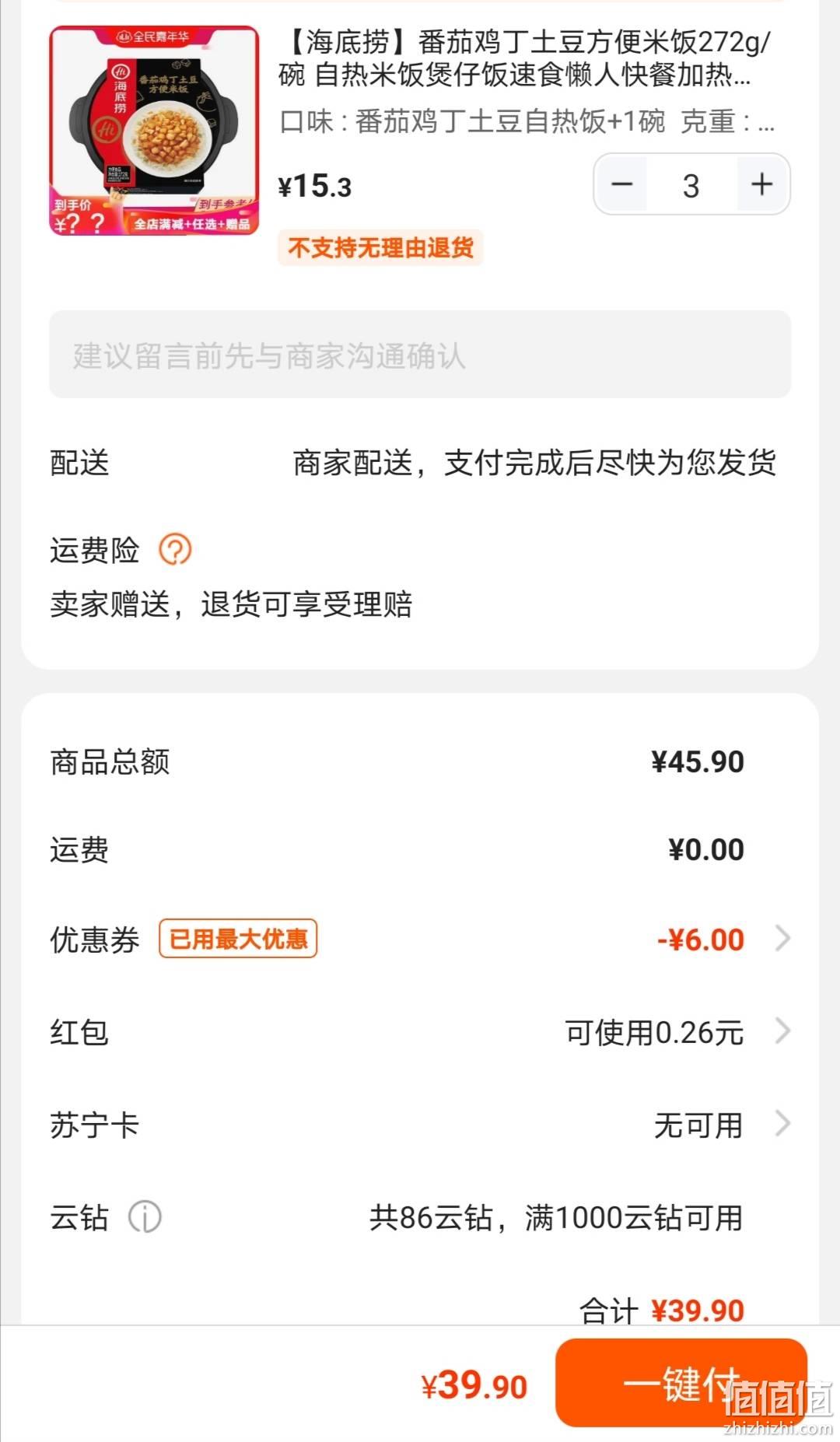Tap the 已用最大优惠 coupon badge
The image size is (840, 1442).
tap(238, 939)
